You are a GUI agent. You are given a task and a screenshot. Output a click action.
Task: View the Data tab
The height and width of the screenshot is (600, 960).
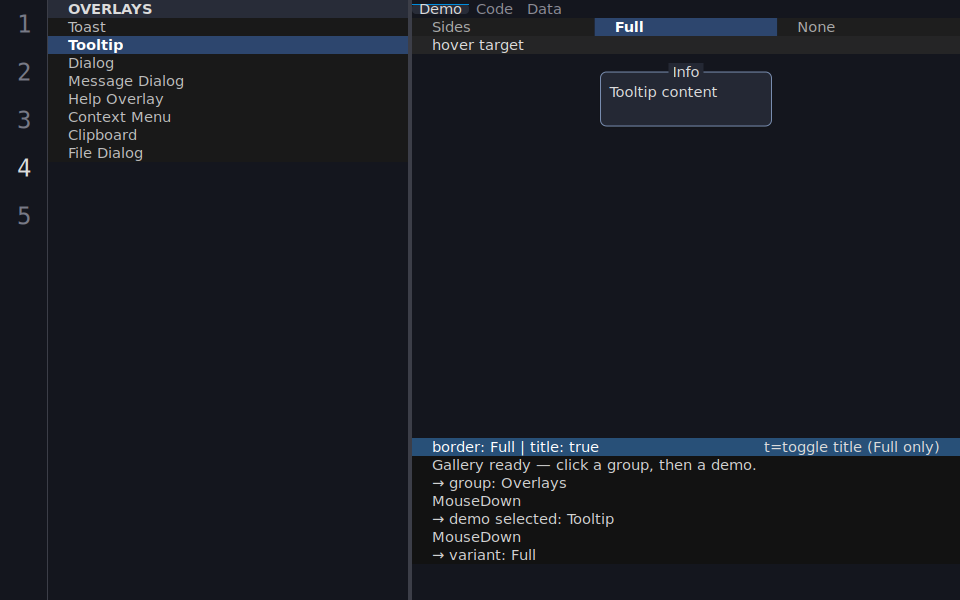click(544, 9)
